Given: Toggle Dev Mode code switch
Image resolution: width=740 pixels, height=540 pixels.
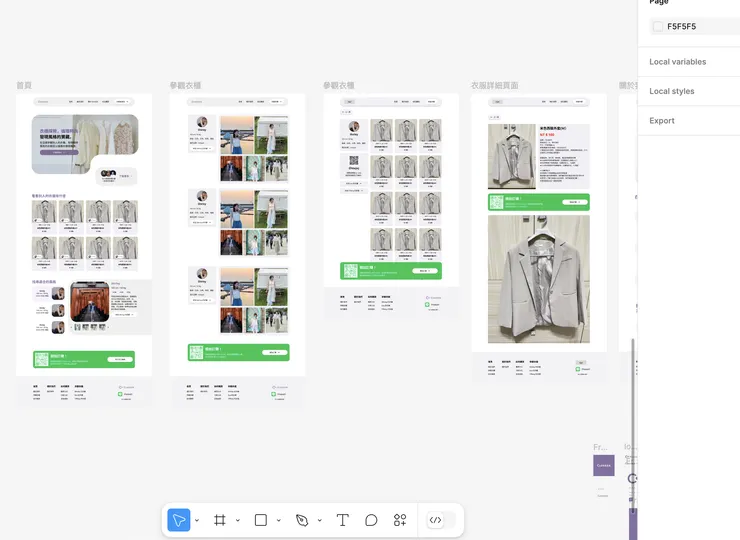Looking at the screenshot, I should 441,520.
